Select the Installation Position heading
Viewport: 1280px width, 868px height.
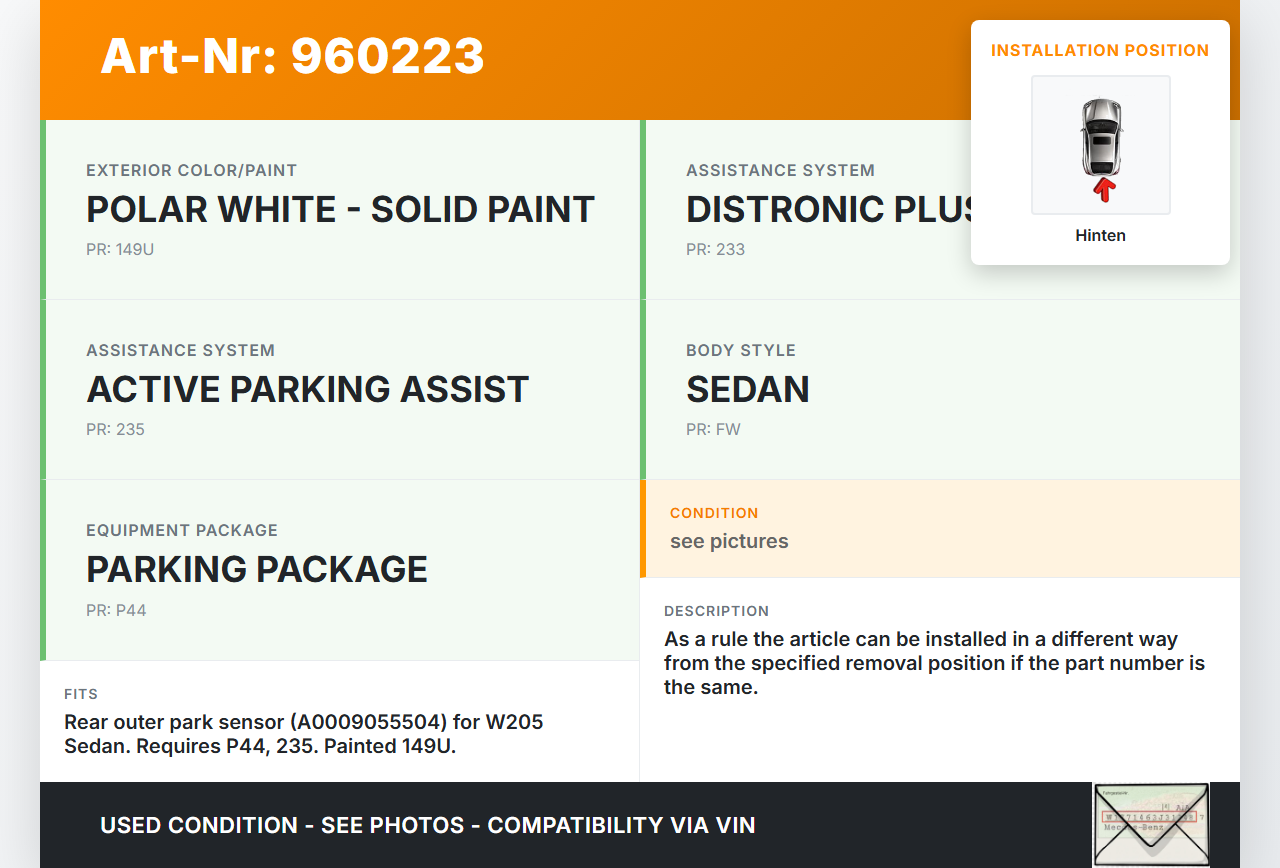point(1100,50)
